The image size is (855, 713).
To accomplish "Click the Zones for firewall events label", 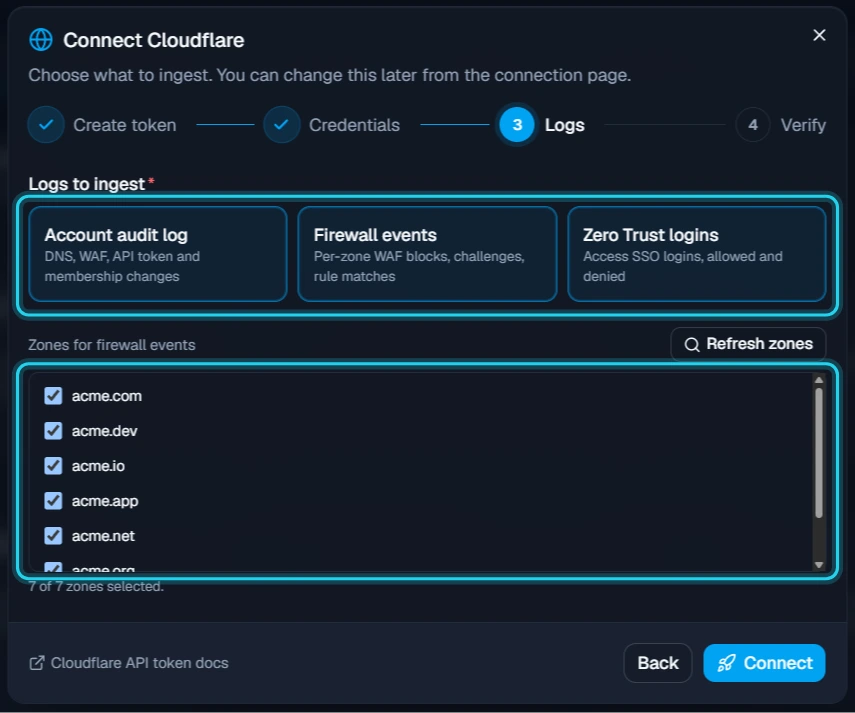I will 112,345.
